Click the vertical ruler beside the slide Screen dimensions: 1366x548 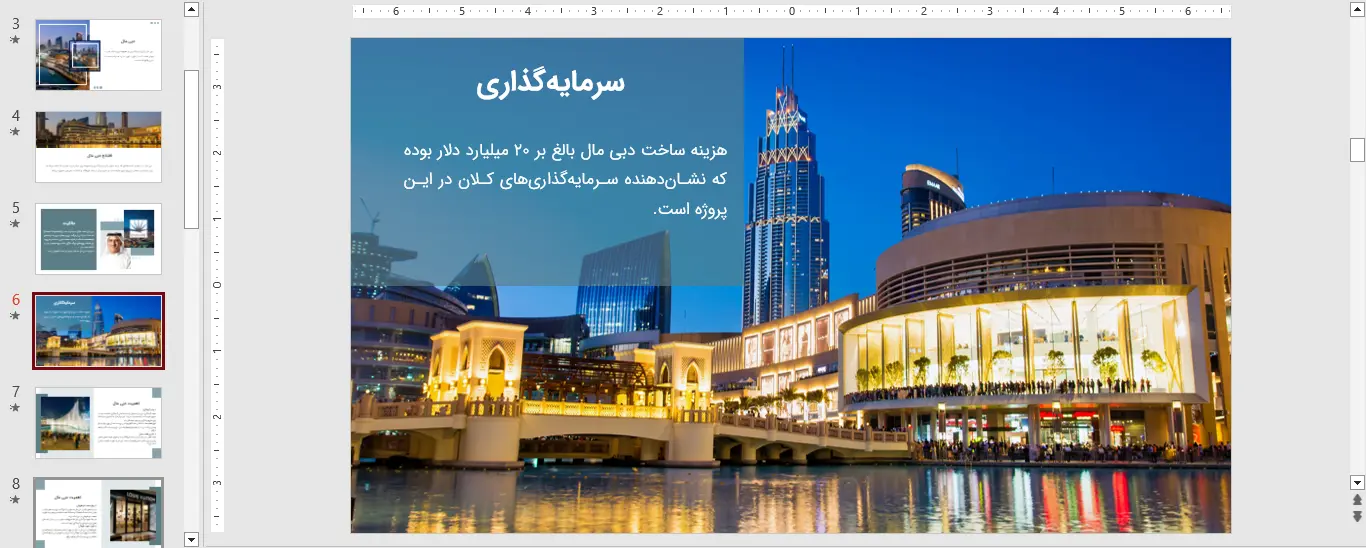click(x=217, y=284)
